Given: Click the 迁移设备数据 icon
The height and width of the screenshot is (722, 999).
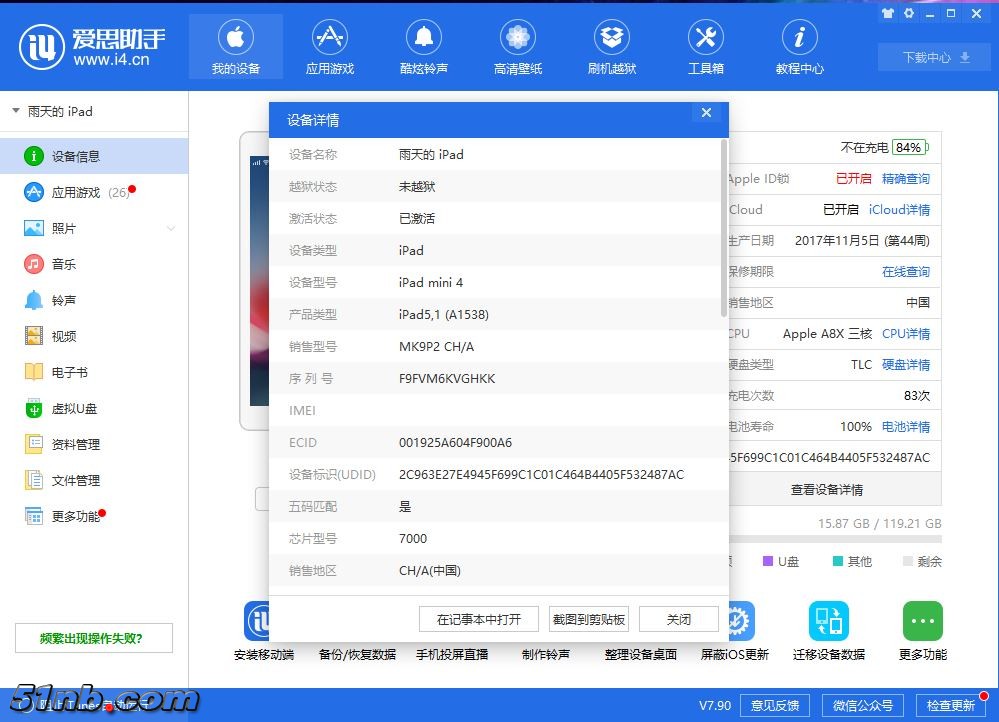Looking at the screenshot, I should (828, 622).
